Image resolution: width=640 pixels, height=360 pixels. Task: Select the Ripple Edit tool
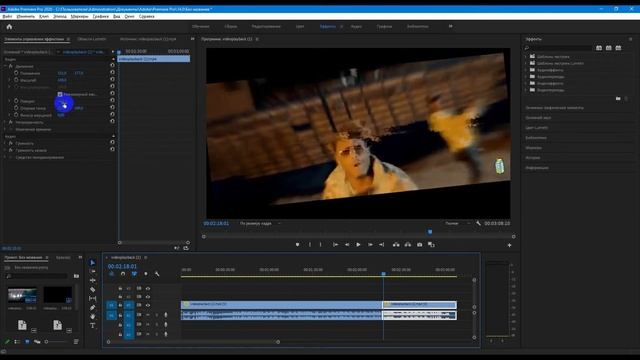pos(93,280)
